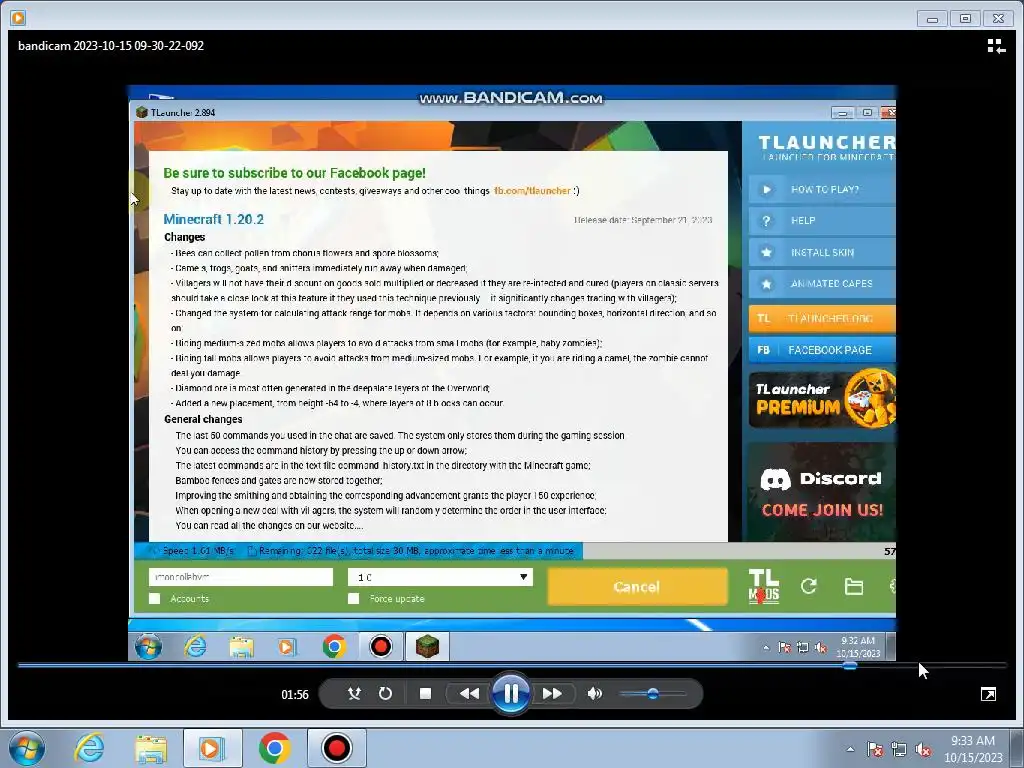
Task: Switch to Library using the top-right icon
Action: [x=996, y=46]
